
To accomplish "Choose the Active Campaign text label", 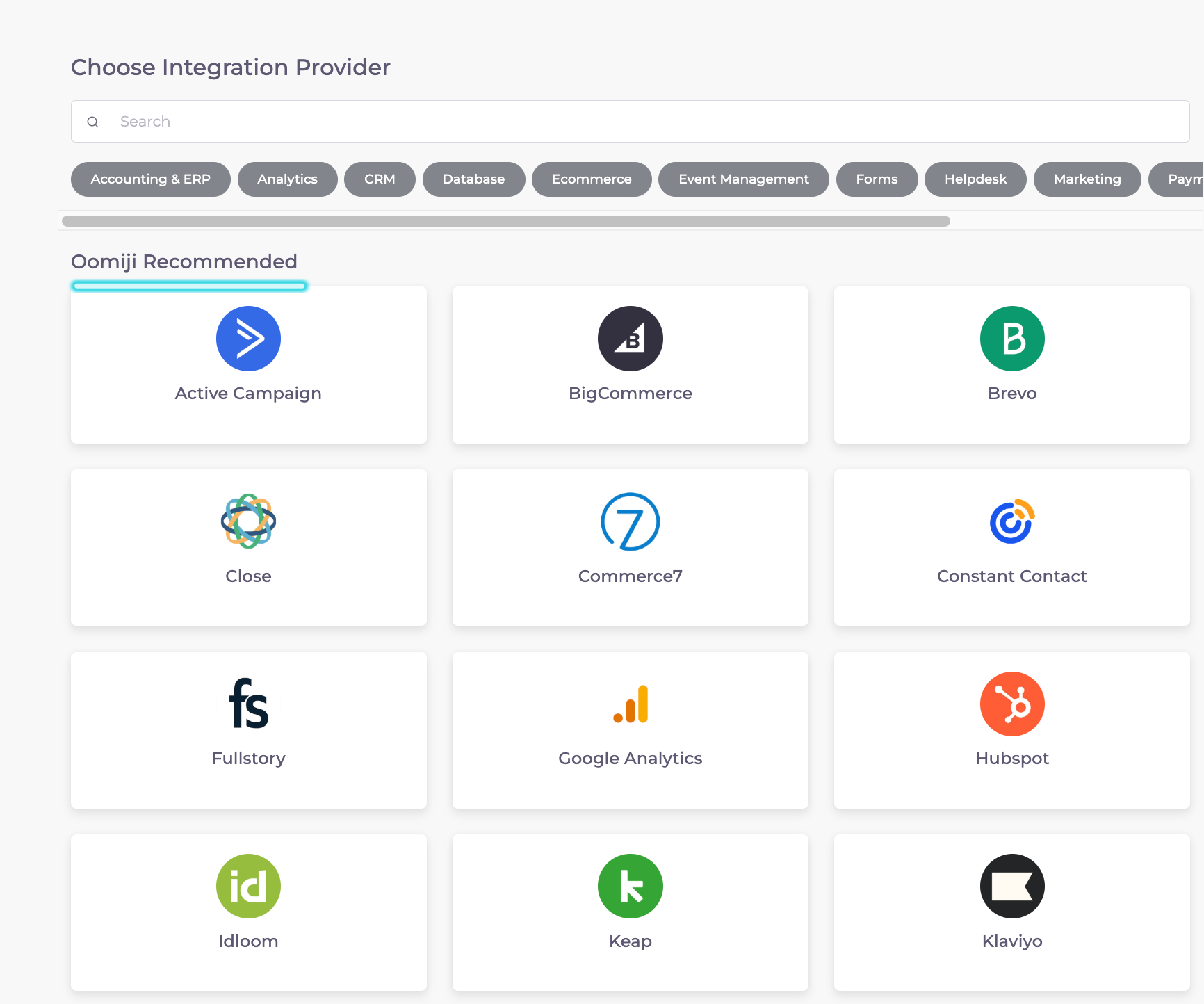I will (248, 394).
